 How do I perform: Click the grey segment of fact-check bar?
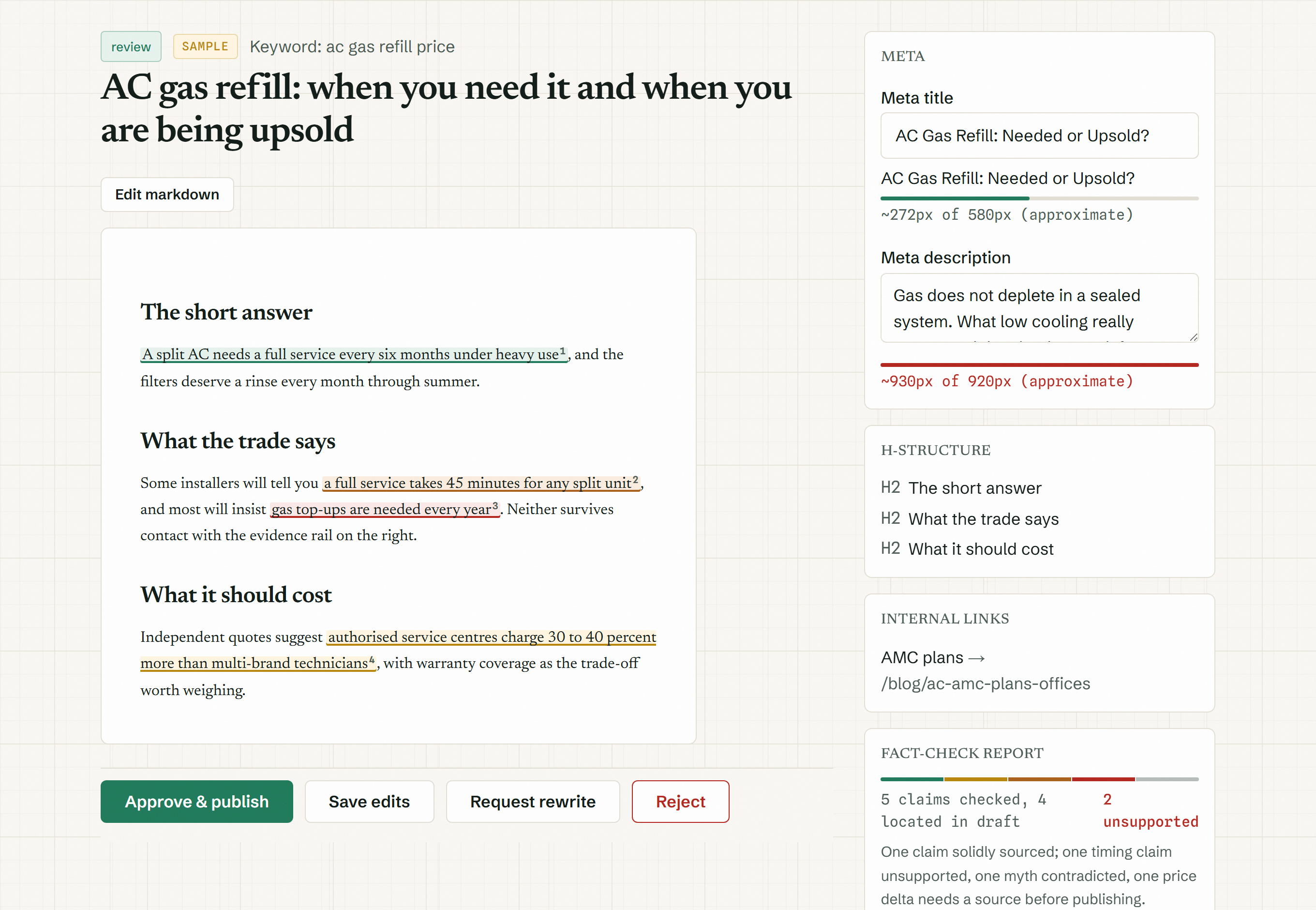click(1166, 779)
